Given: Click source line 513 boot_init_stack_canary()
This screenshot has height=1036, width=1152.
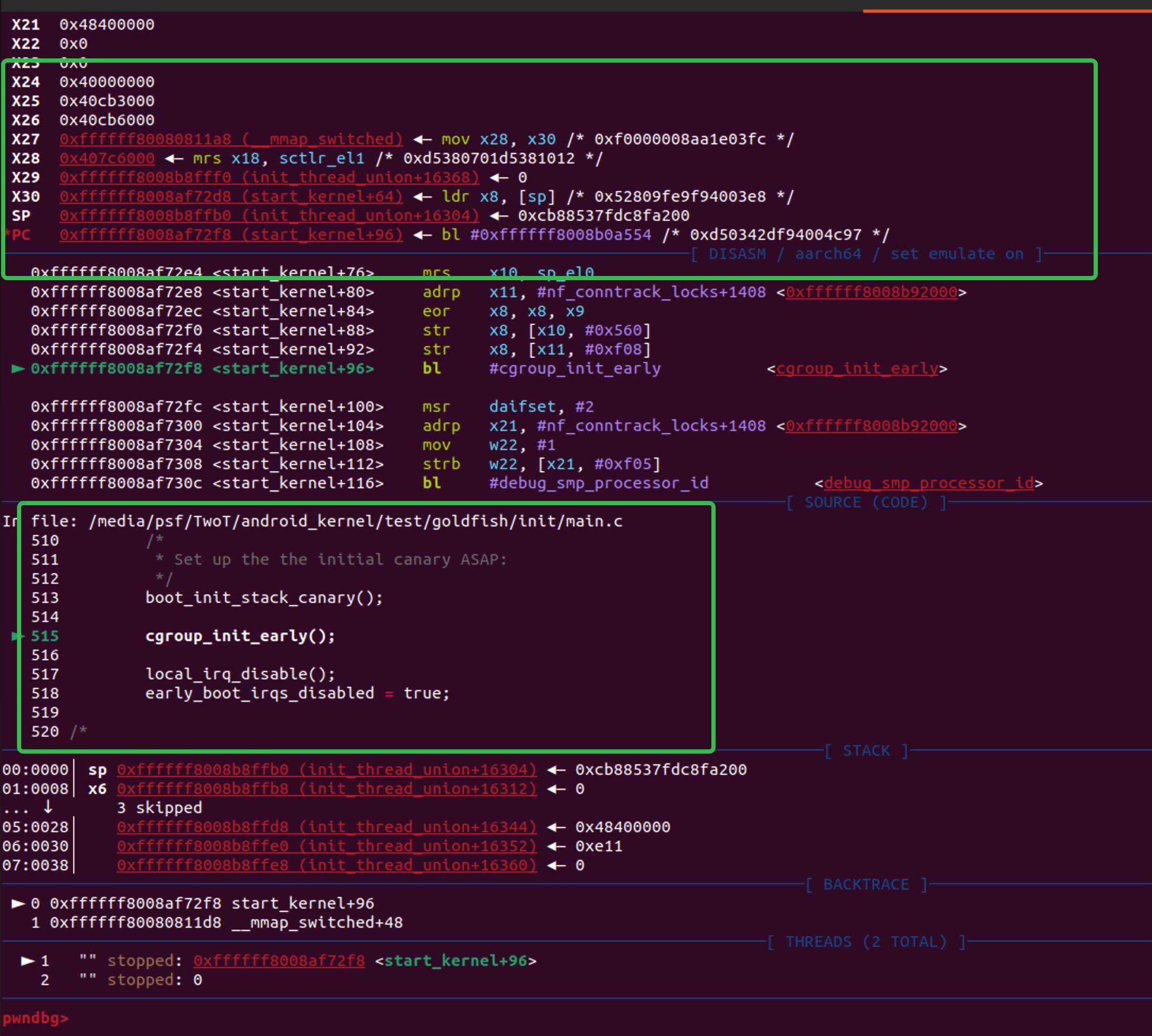Looking at the screenshot, I should point(264,598).
